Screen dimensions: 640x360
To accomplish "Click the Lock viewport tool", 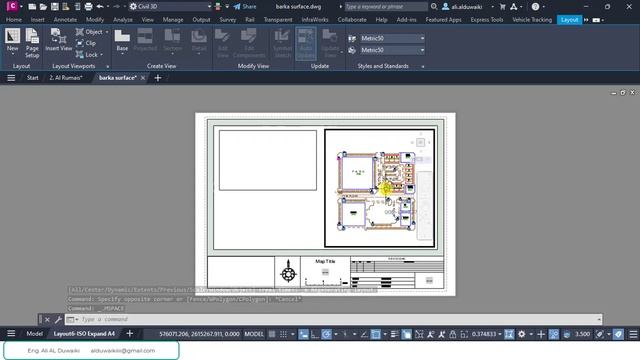I will click(87, 55).
